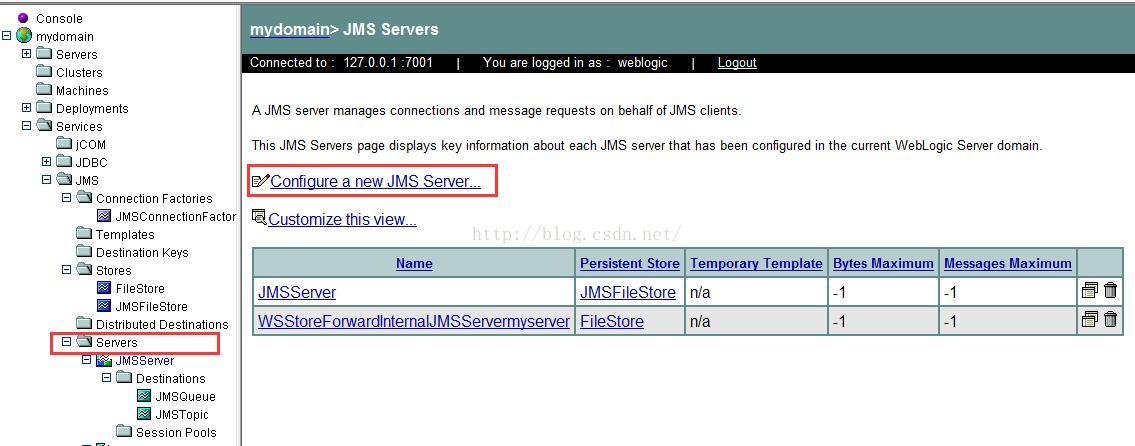Screen dimensions: 1135x446
Task: Click the Session Pools folder icon
Action: [x=125, y=432]
